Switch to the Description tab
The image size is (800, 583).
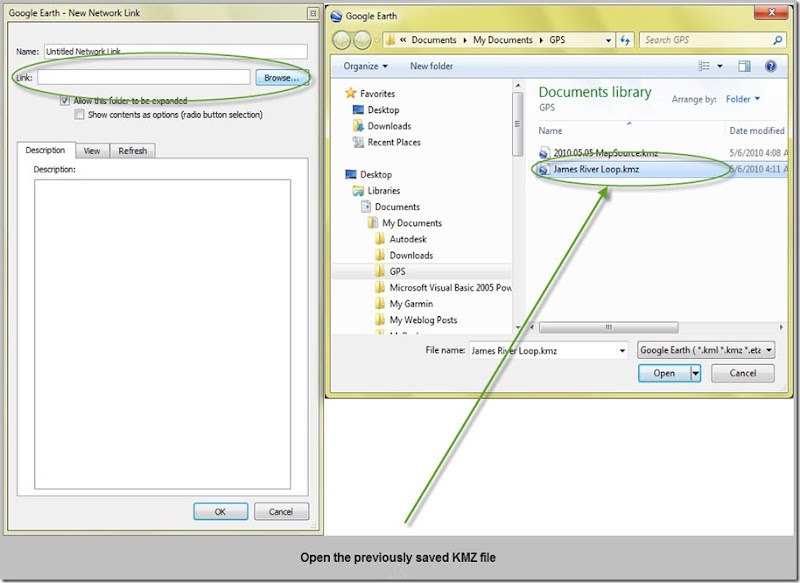[45, 150]
